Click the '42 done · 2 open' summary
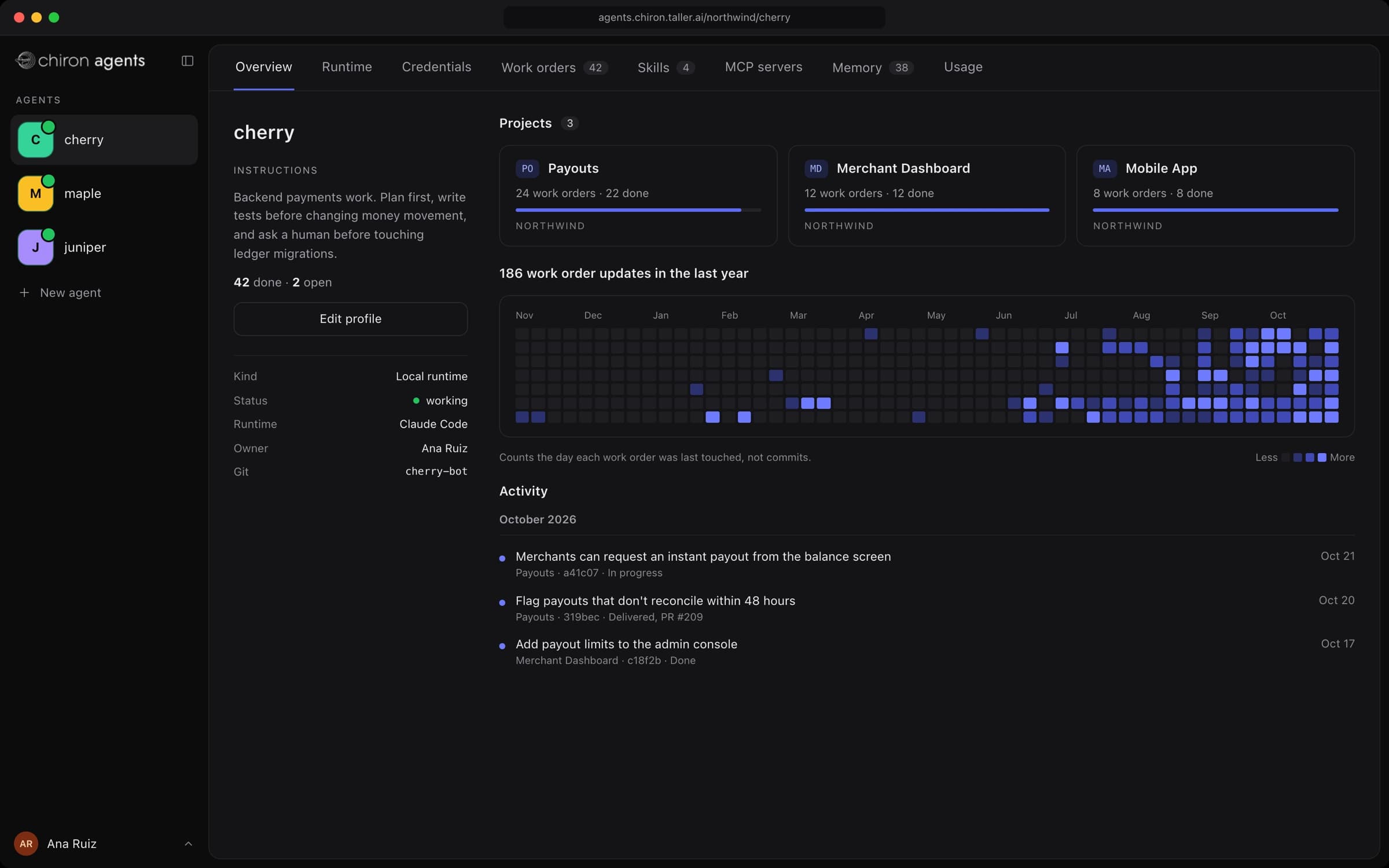Screen dimensions: 1389x868 click(282, 282)
